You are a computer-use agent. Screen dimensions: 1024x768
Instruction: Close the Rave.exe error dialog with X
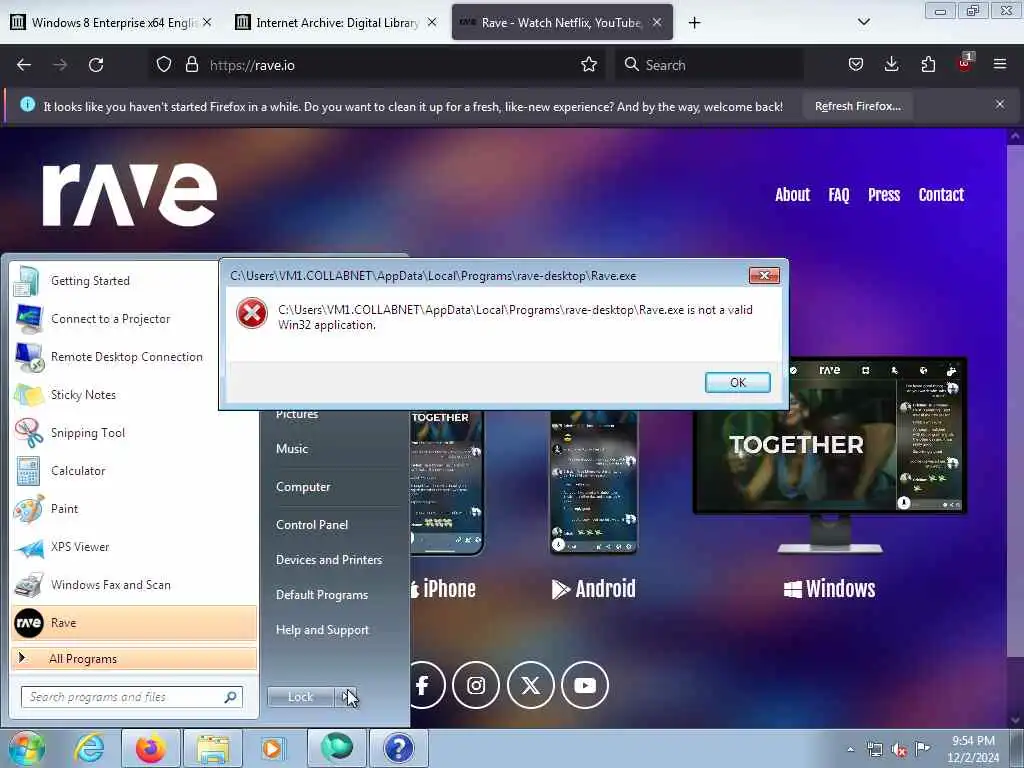pos(764,276)
